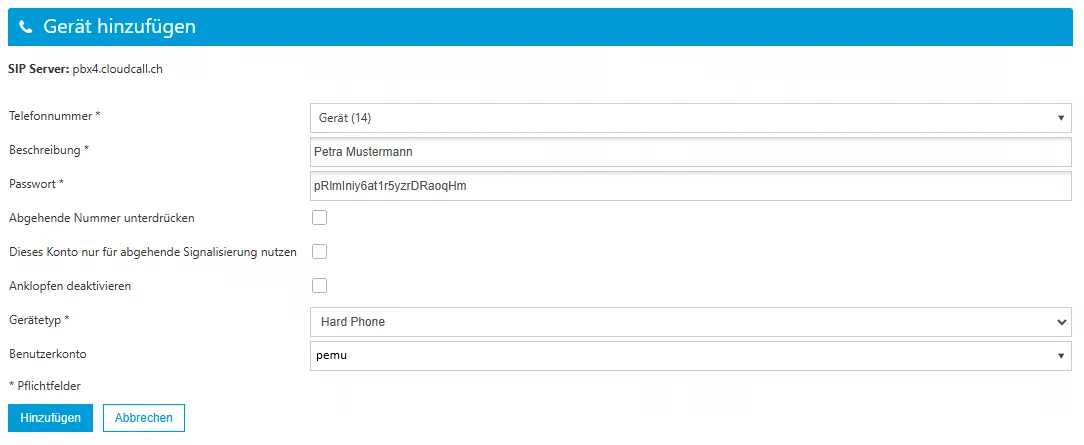Expand the Gerätetyp dropdown showing Hard Phone
Screen dimensions: 1084x445
690,322
